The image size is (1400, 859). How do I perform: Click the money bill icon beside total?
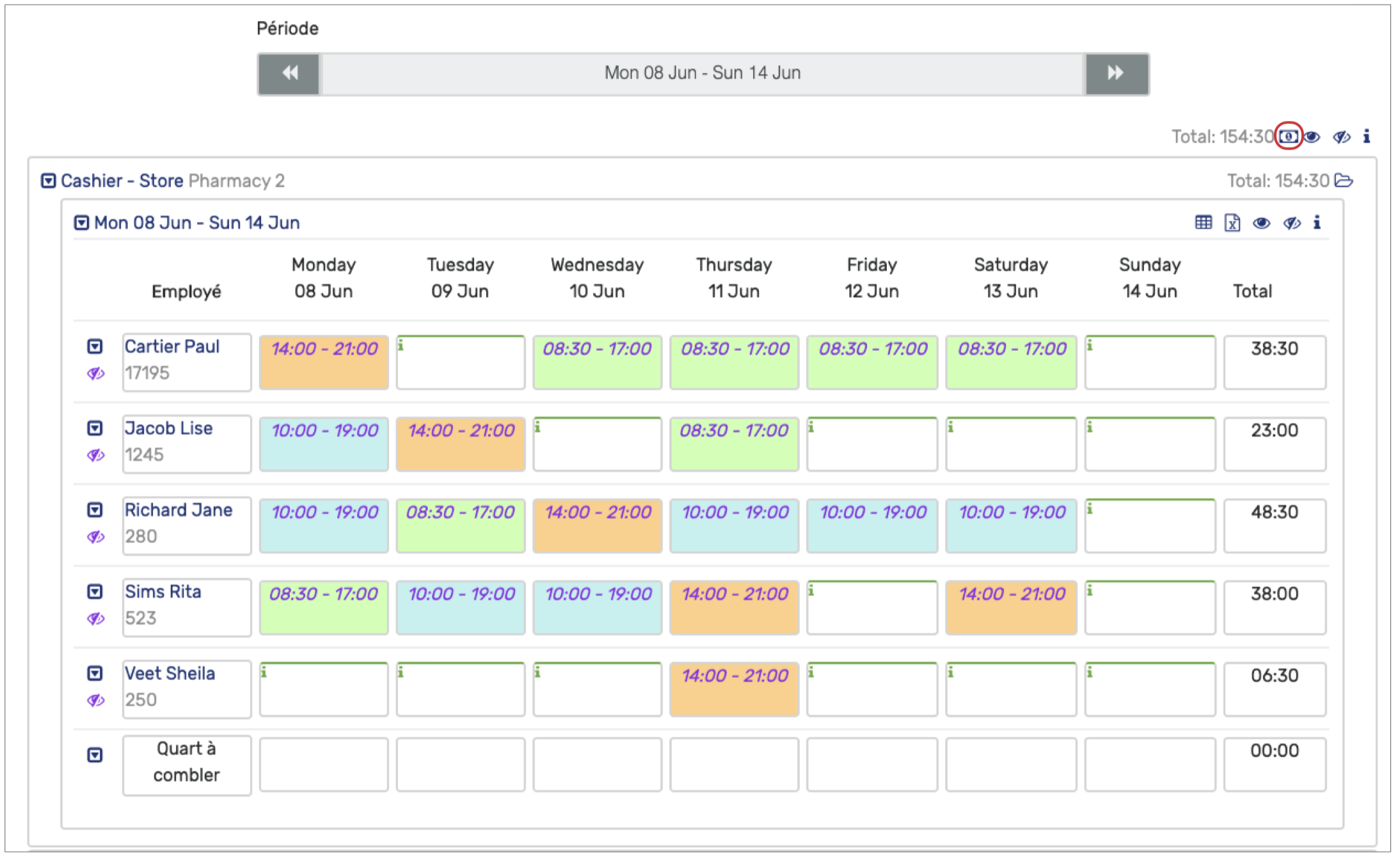[x=1288, y=136]
